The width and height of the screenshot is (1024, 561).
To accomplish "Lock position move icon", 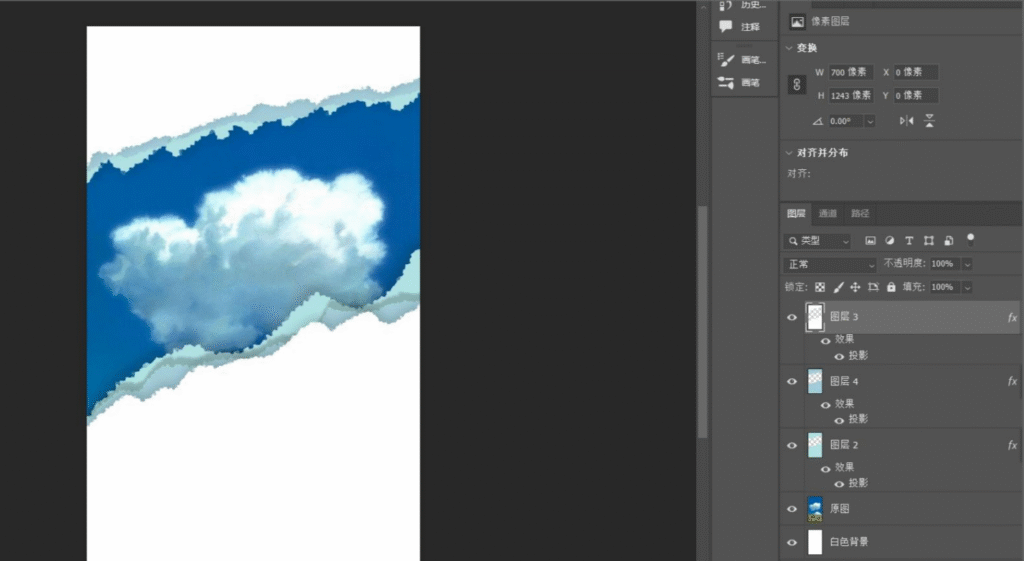I will pos(855,287).
